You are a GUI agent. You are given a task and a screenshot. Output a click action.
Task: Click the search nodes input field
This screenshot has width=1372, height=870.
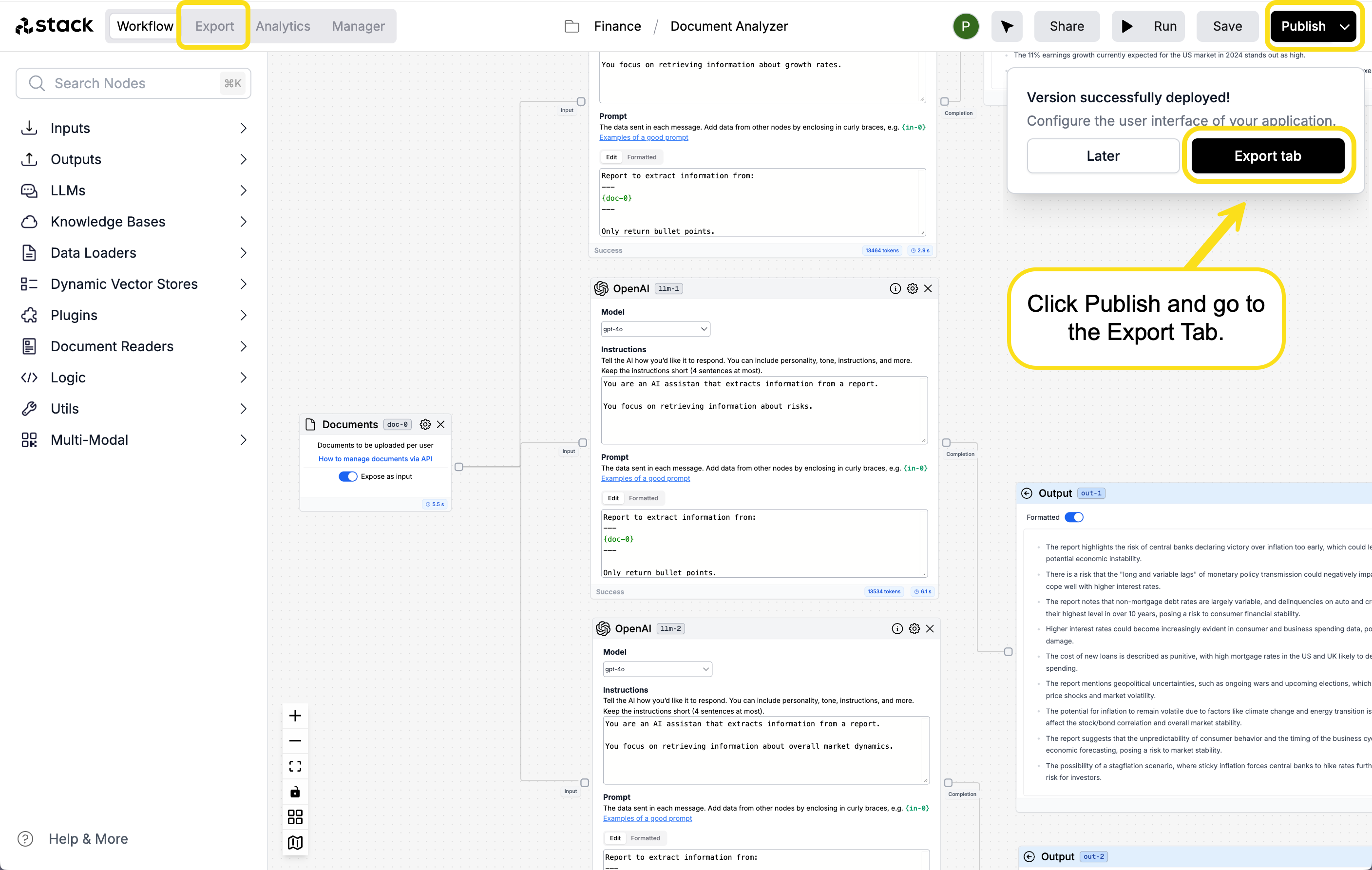pyautogui.click(x=134, y=83)
